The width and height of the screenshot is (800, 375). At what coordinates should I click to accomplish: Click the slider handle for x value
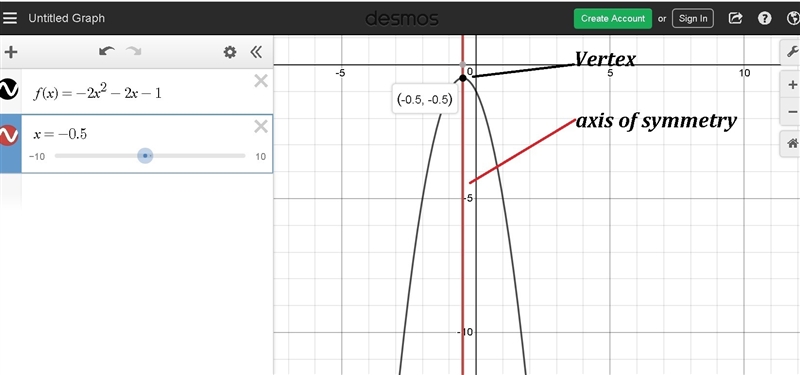[145, 156]
